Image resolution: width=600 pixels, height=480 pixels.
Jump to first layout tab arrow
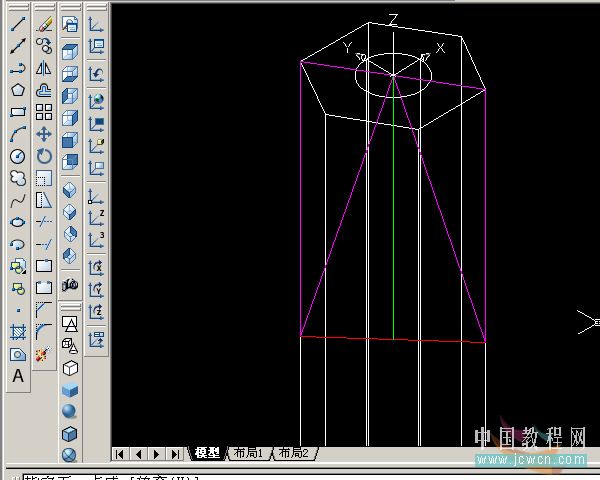click(120, 454)
